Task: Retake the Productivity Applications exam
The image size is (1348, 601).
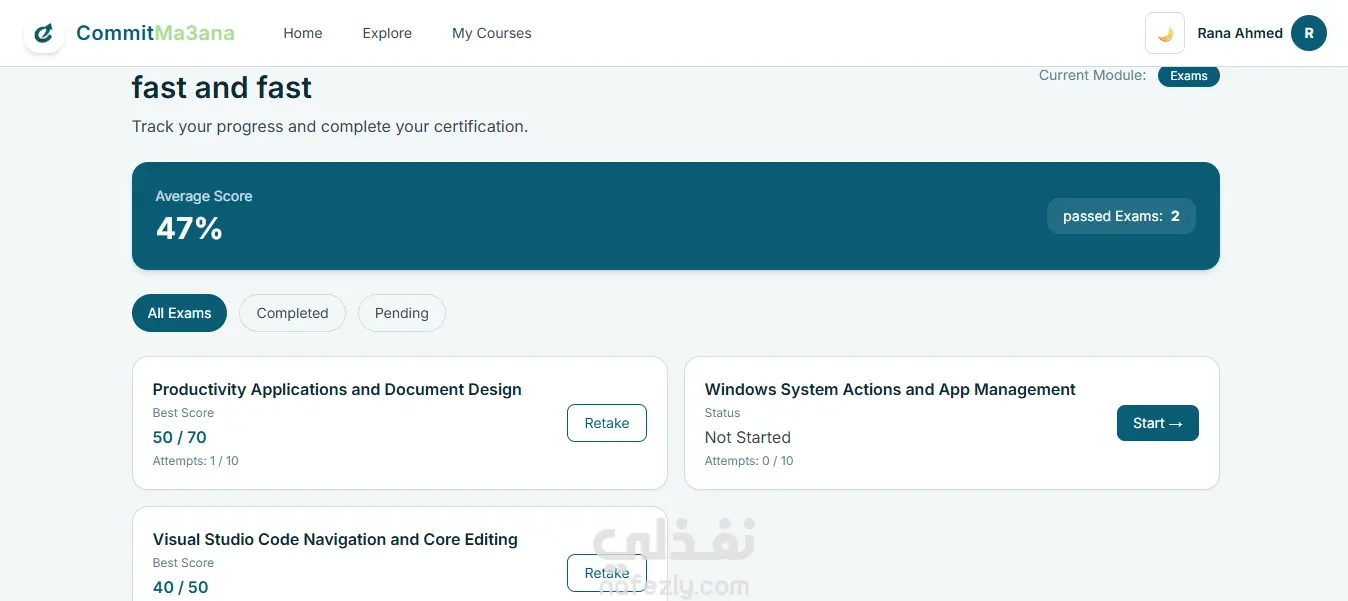Action: [607, 423]
